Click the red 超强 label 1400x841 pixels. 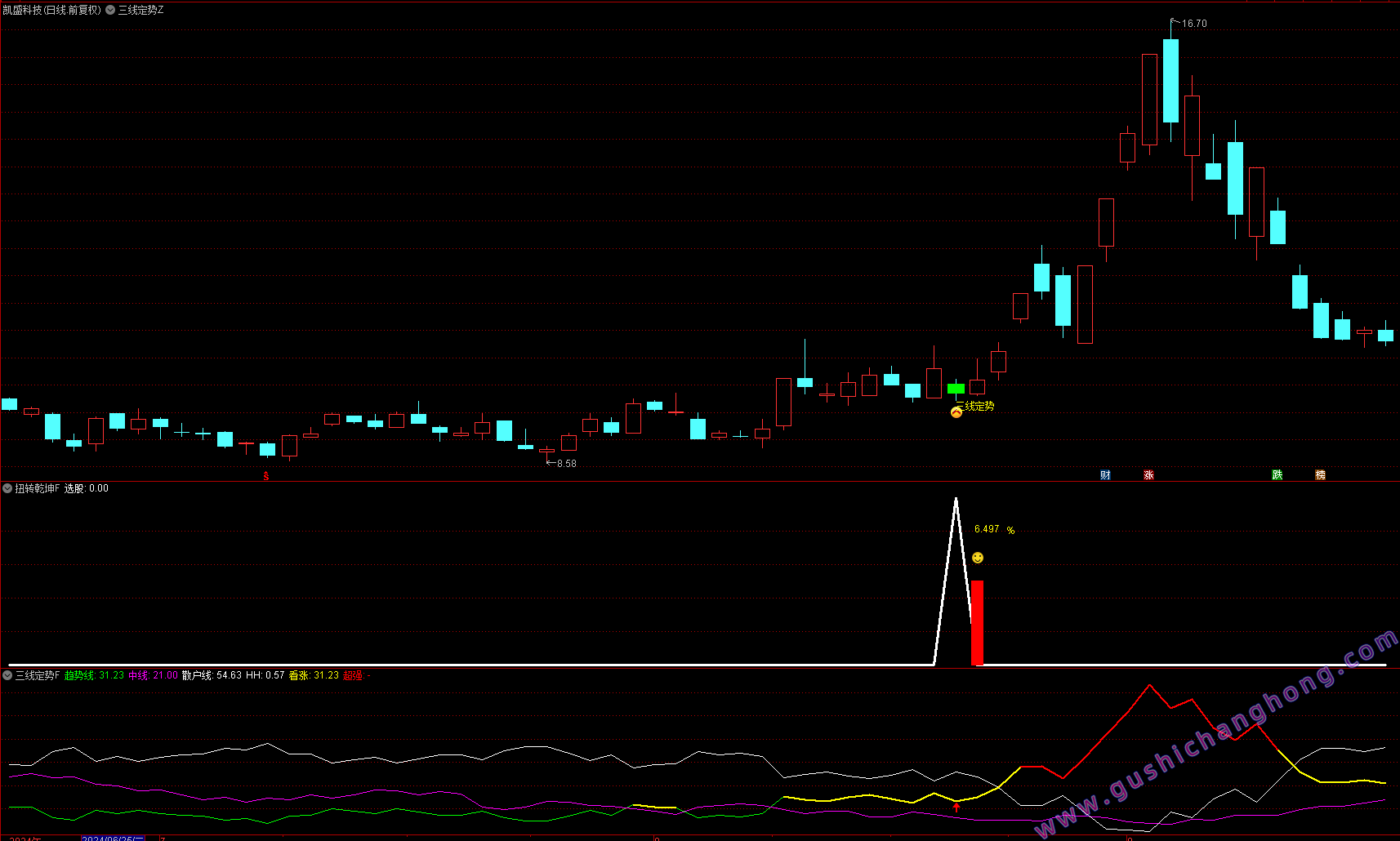tap(353, 675)
